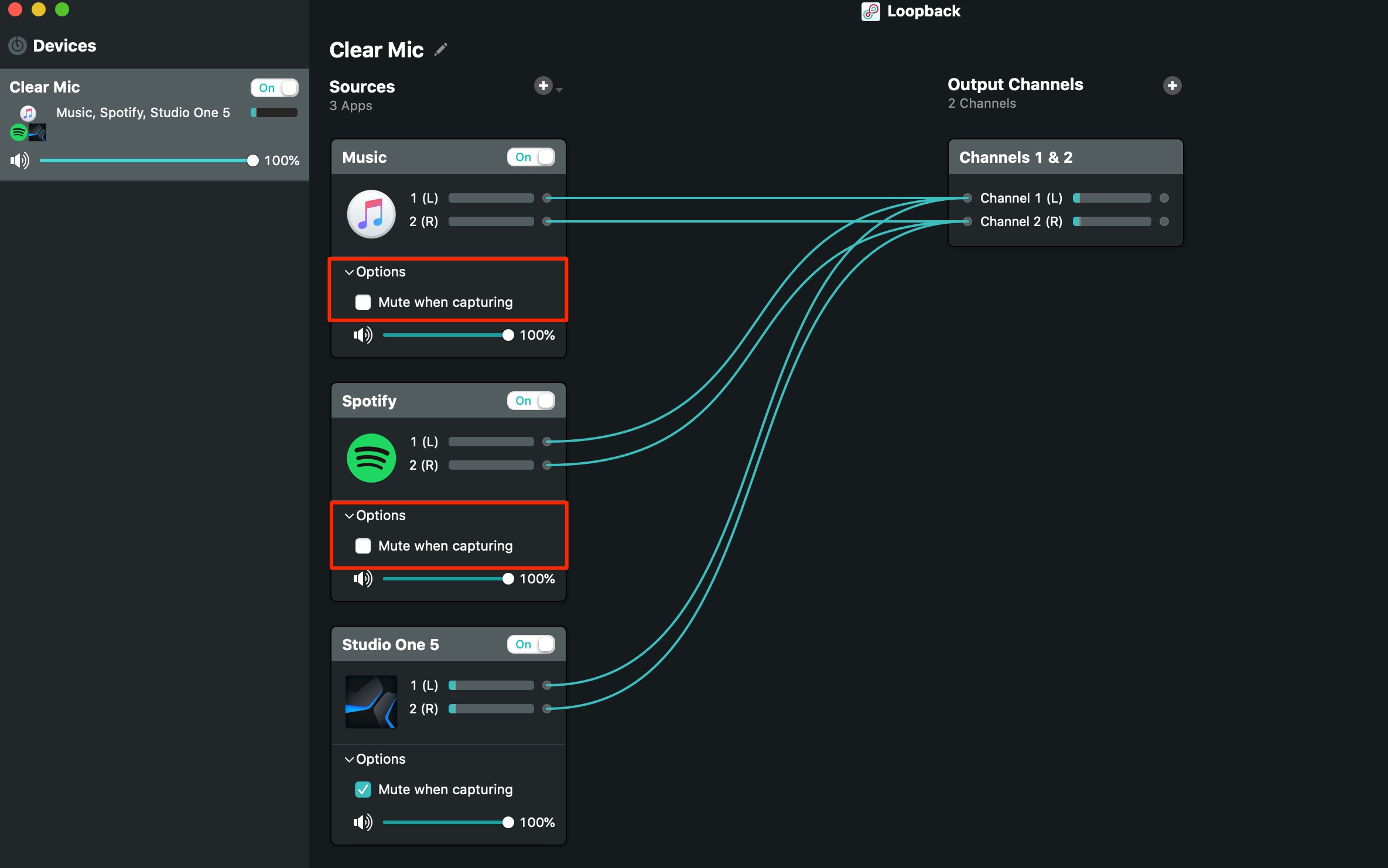Click the Music volume slider knob

pyautogui.click(x=508, y=335)
